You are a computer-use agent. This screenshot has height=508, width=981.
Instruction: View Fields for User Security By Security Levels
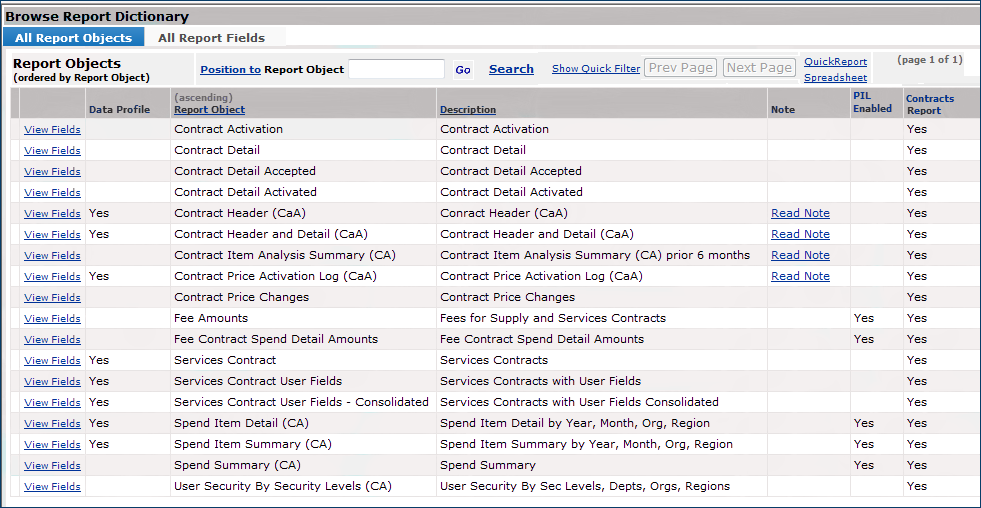point(52,487)
